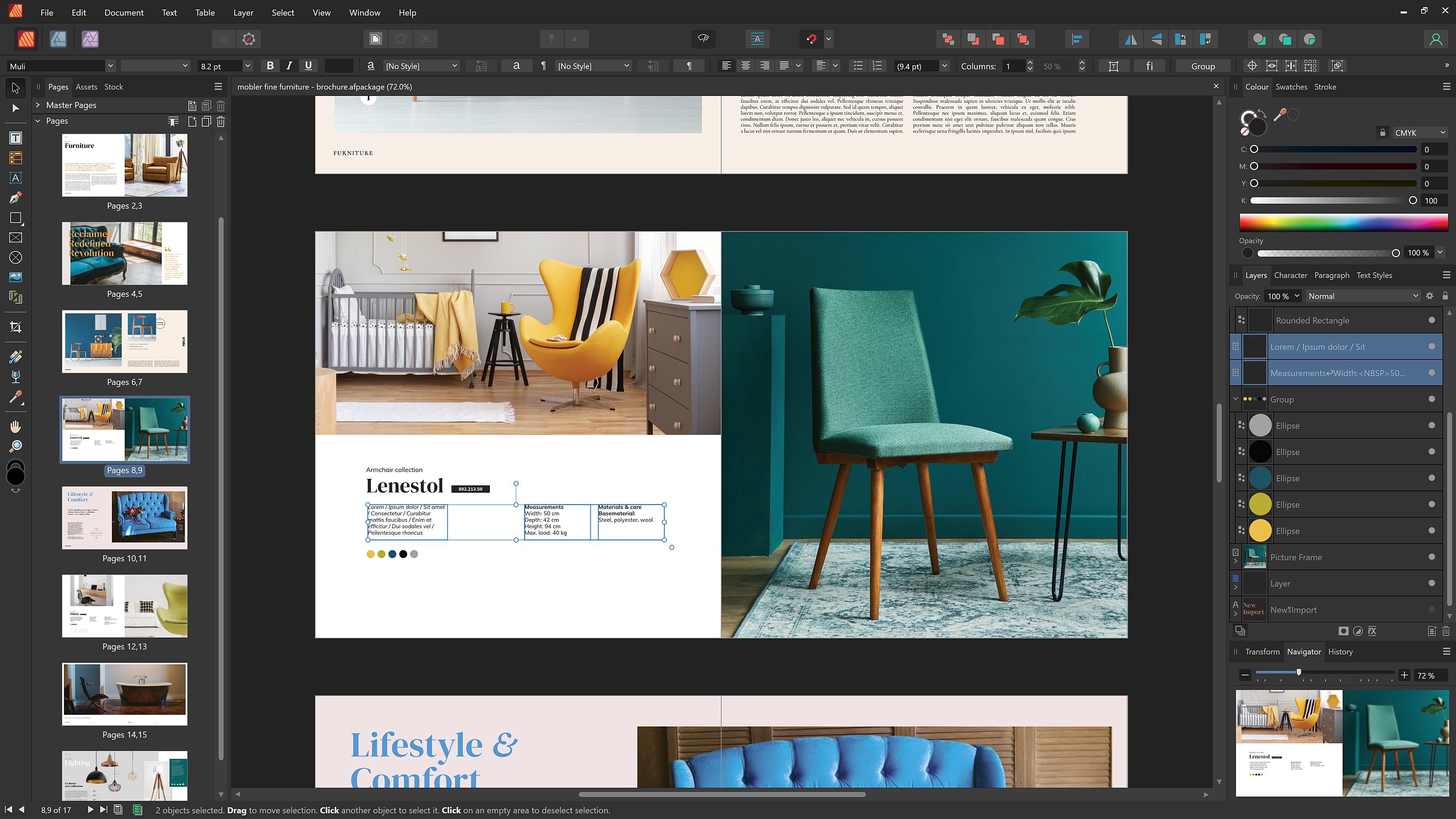Toggle Underline formatting
Viewport: 1456px width, 819px height.
click(308, 66)
